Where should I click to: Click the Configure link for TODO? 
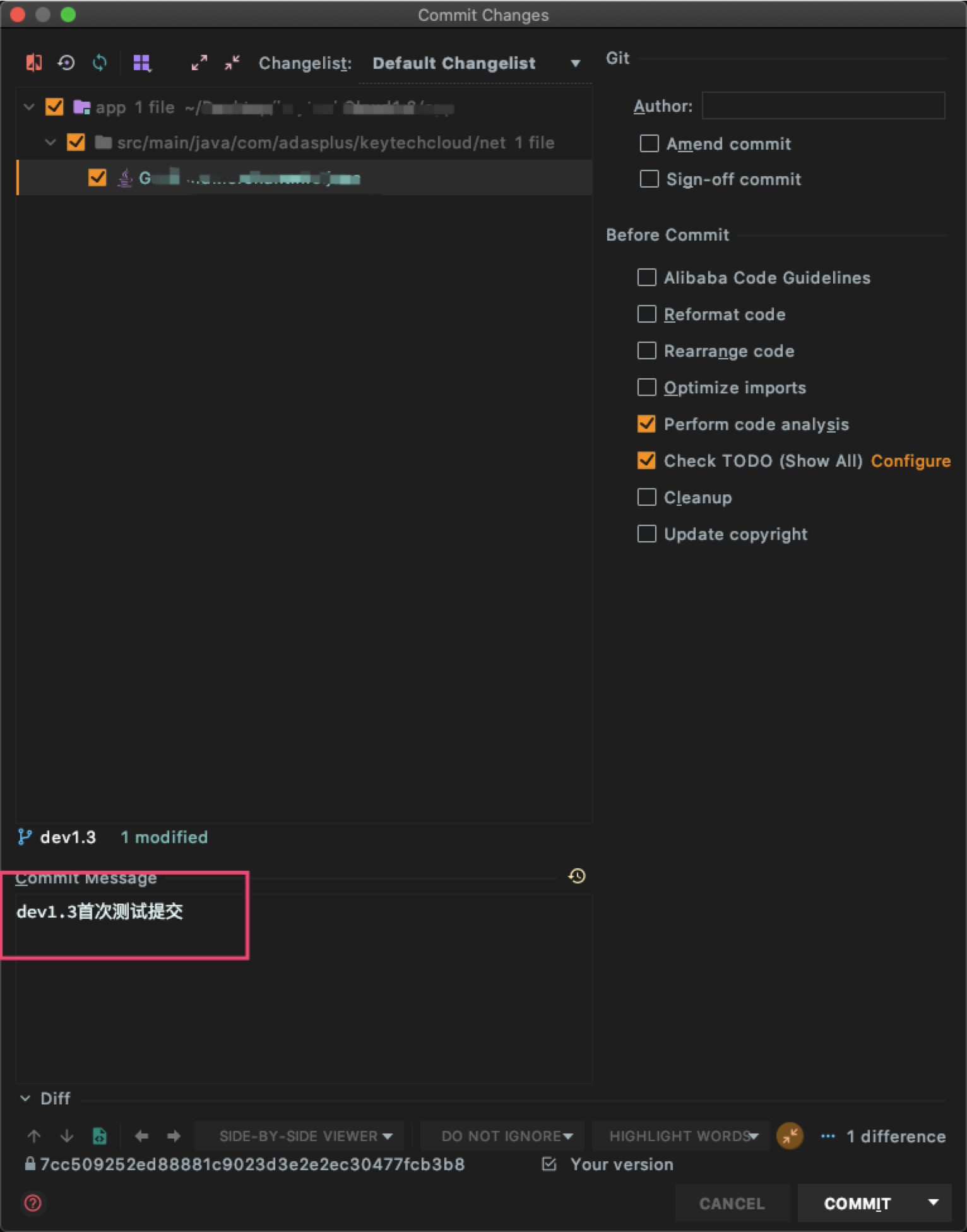tap(910, 461)
